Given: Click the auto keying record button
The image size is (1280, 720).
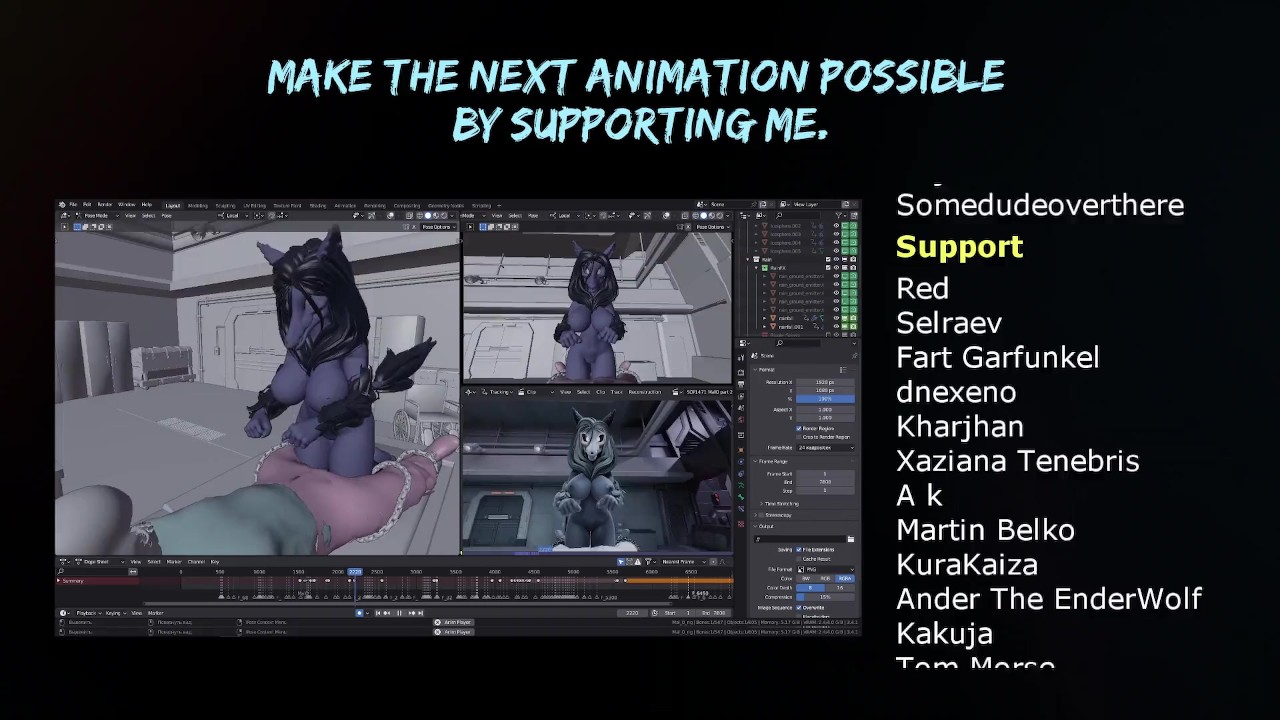Looking at the screenshot, I should point(359,613).
